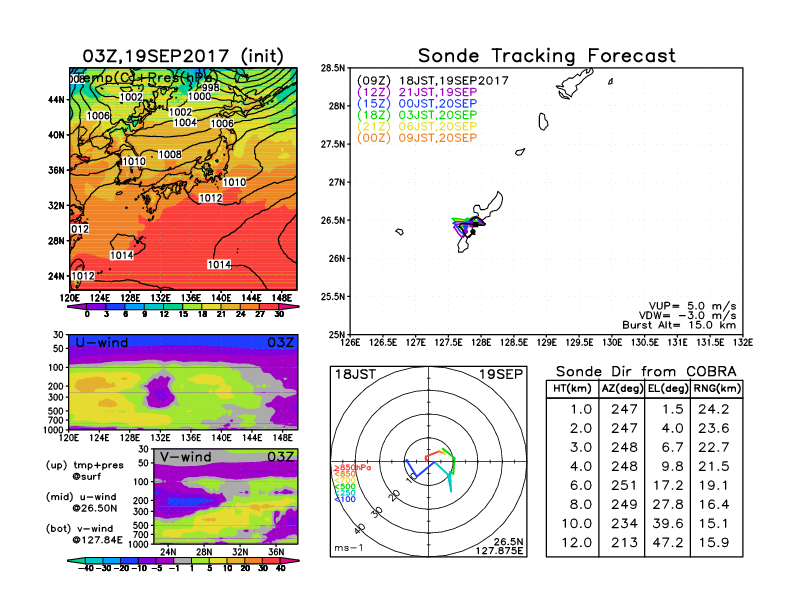The image size is (792, 612).
Task: Click the gray segment of the wind colorbar
Action: pyautogui.click(x=183, y=560)
